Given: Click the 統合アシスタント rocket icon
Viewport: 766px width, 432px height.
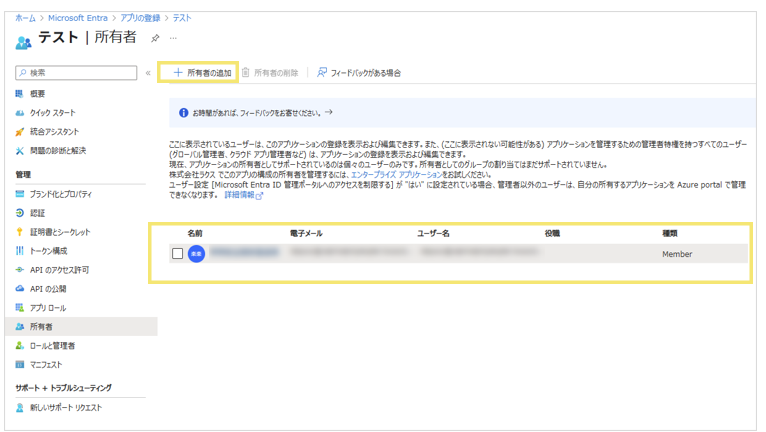Looking at the screenshot, I should point(20,132).
